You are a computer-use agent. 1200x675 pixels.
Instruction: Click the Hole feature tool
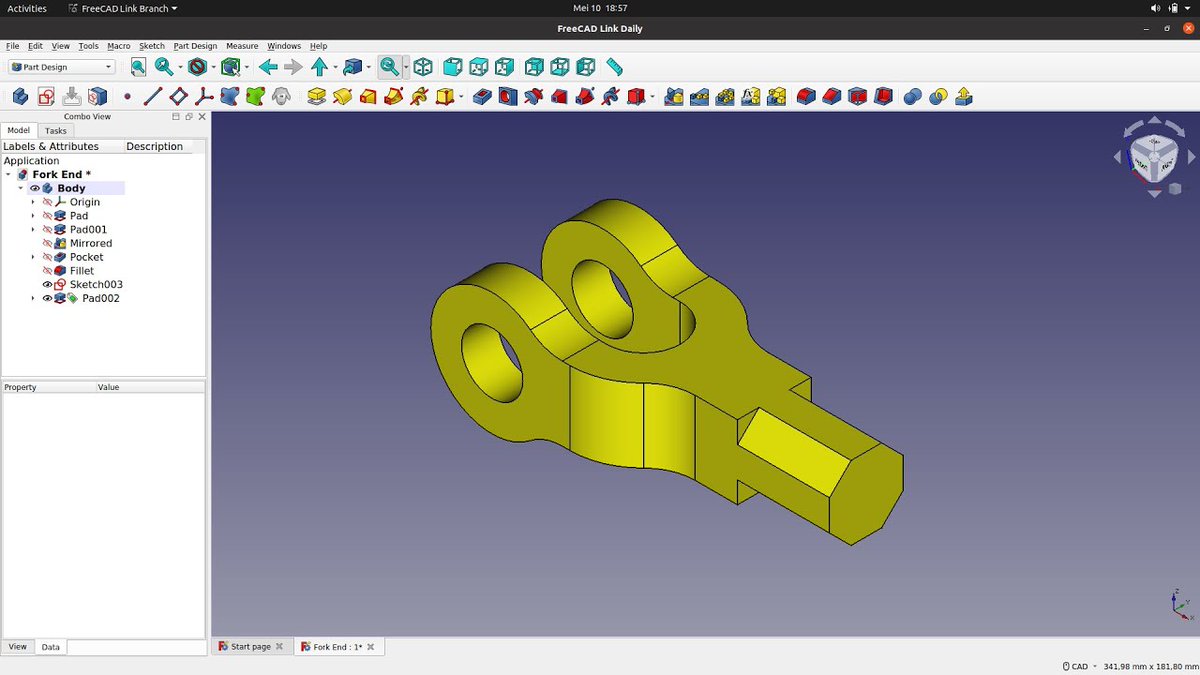point(508,96)
